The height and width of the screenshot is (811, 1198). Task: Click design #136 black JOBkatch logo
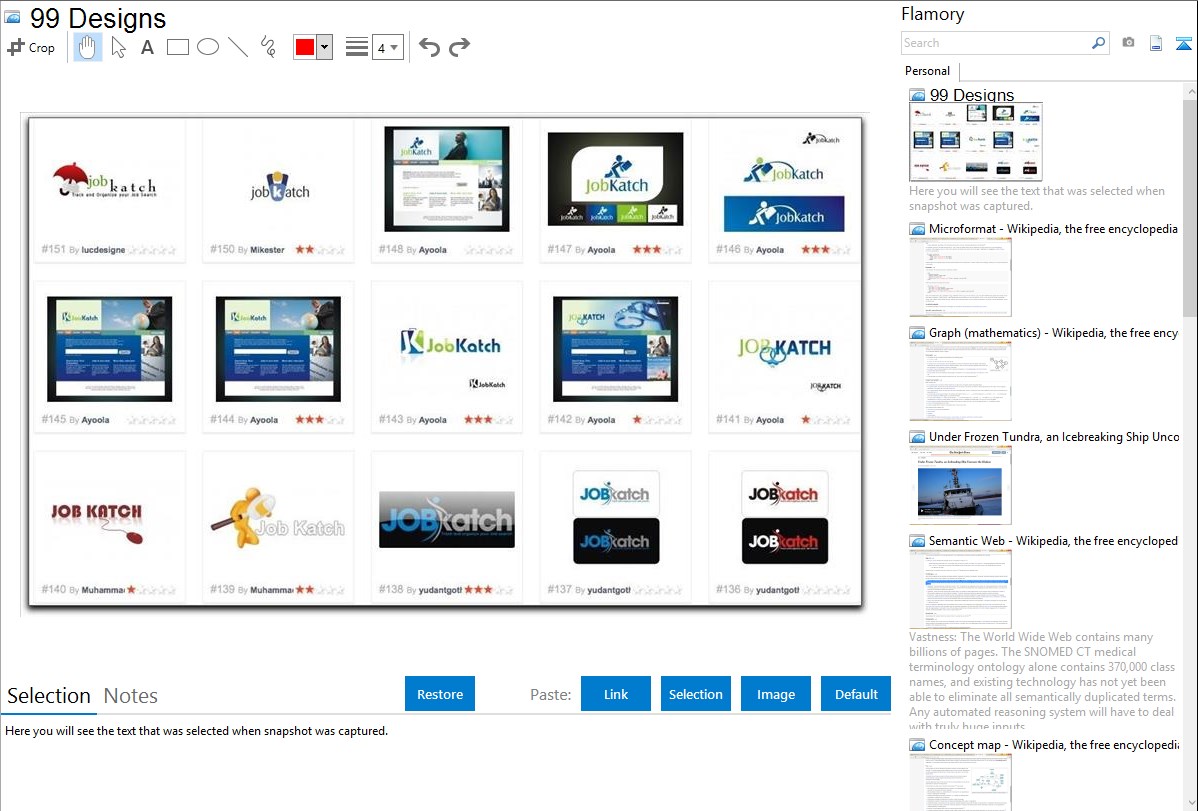tap(785, 541)
